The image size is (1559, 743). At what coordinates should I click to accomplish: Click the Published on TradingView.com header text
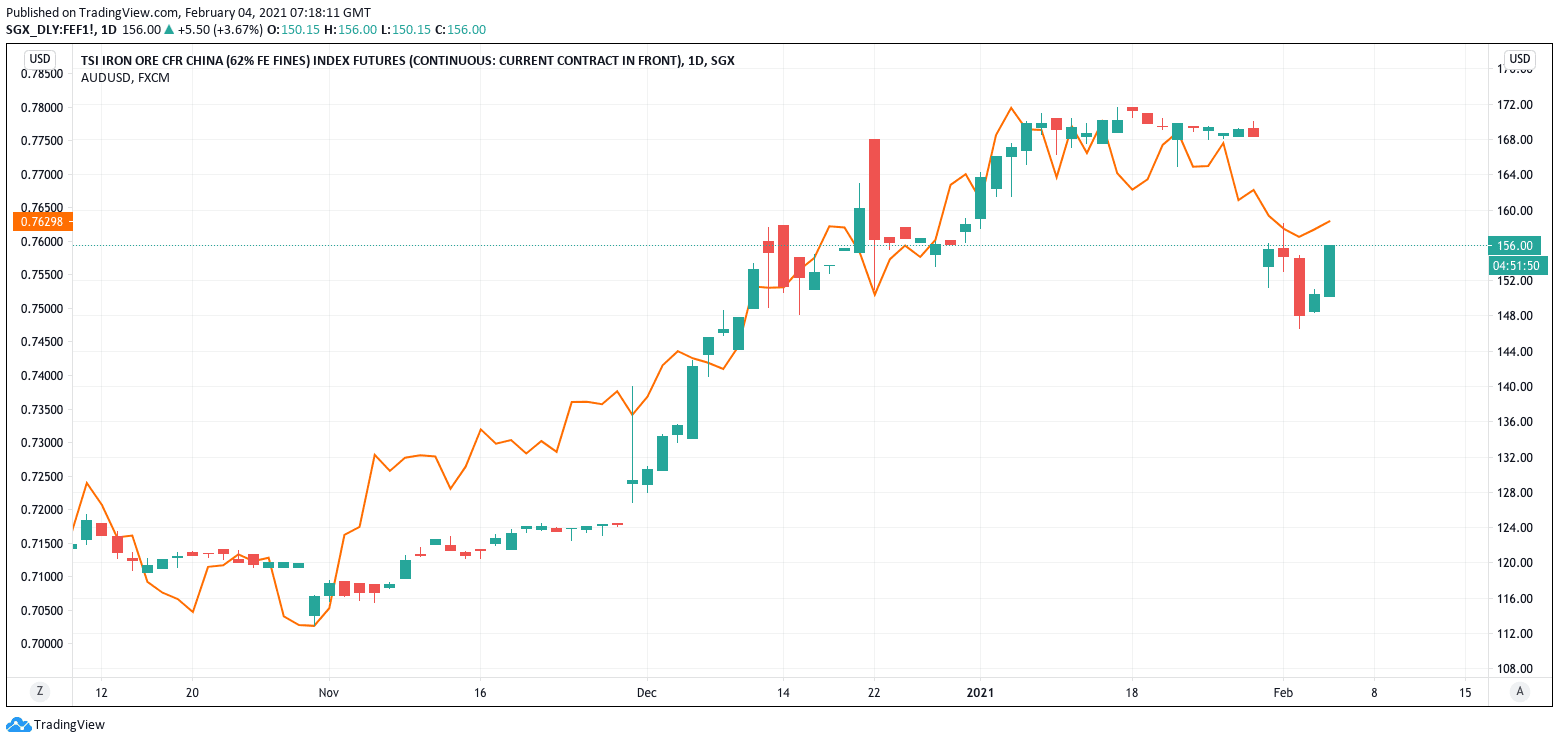point(187,12)
